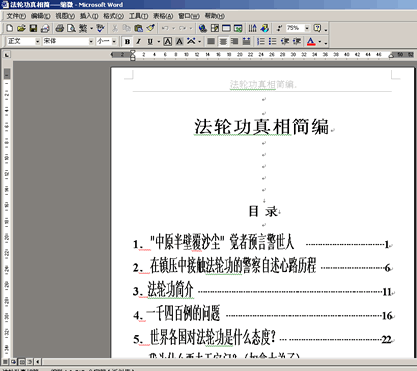Click the font color red A

pyautogui.click(x=311, y=42)
